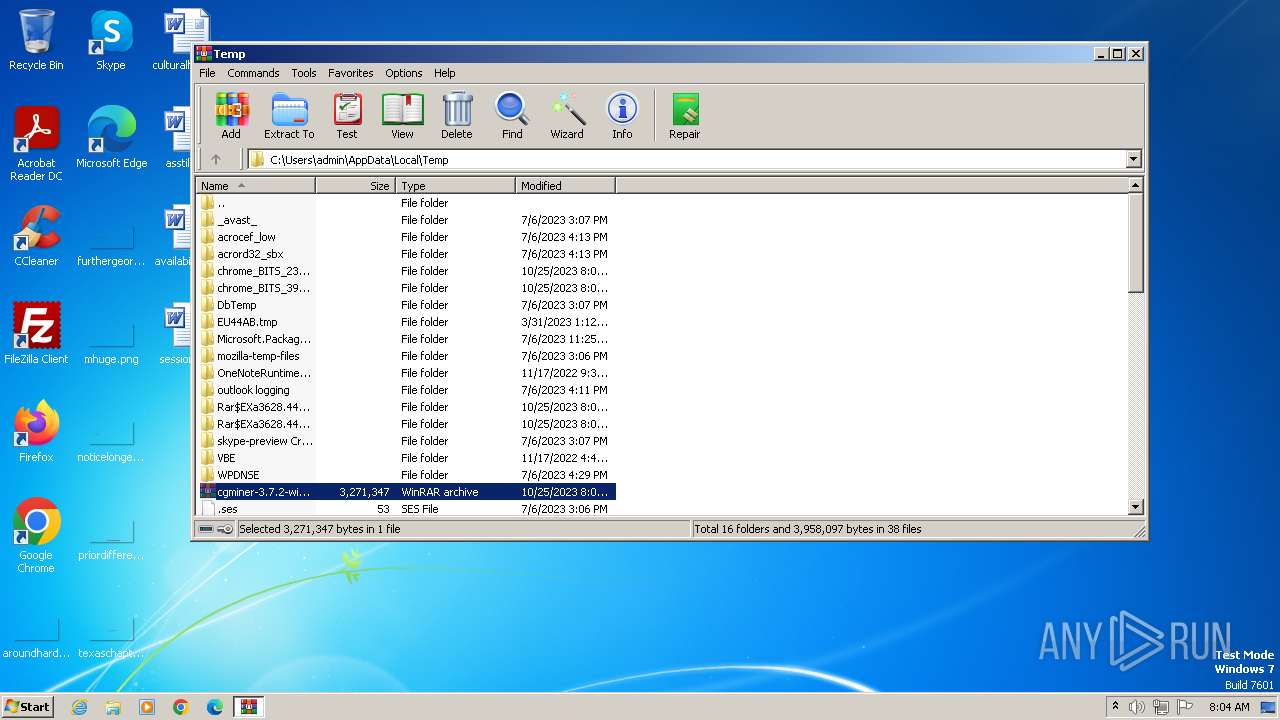
Task: Select the VBE folder
Action: click(406, 458)
